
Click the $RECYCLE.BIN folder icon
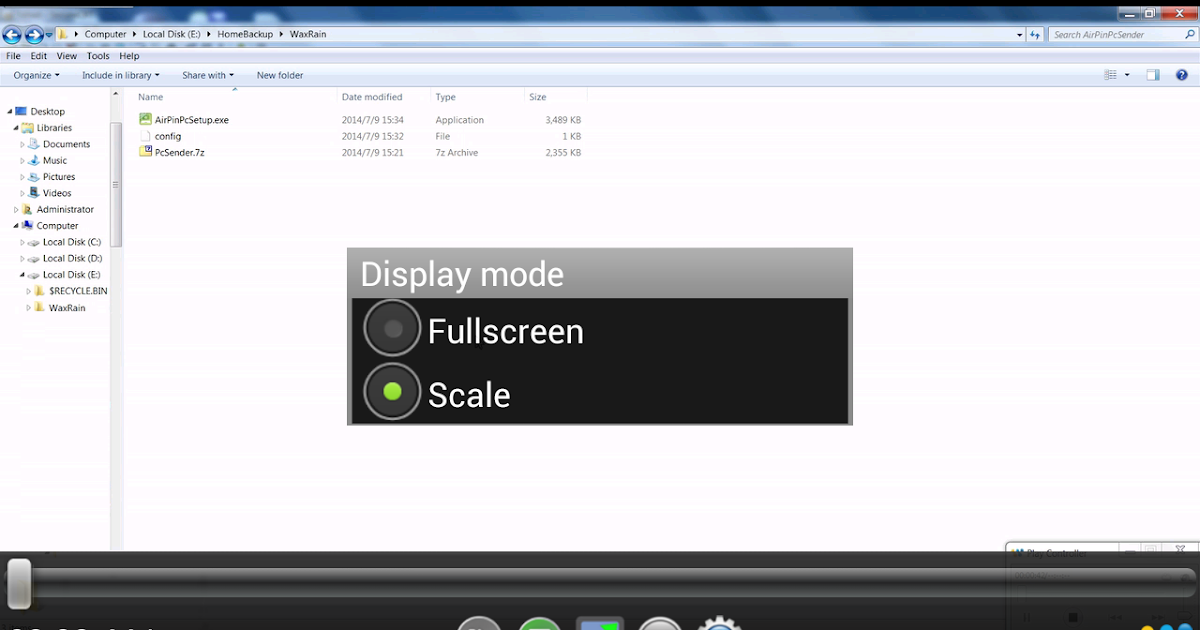coord(40,291)
